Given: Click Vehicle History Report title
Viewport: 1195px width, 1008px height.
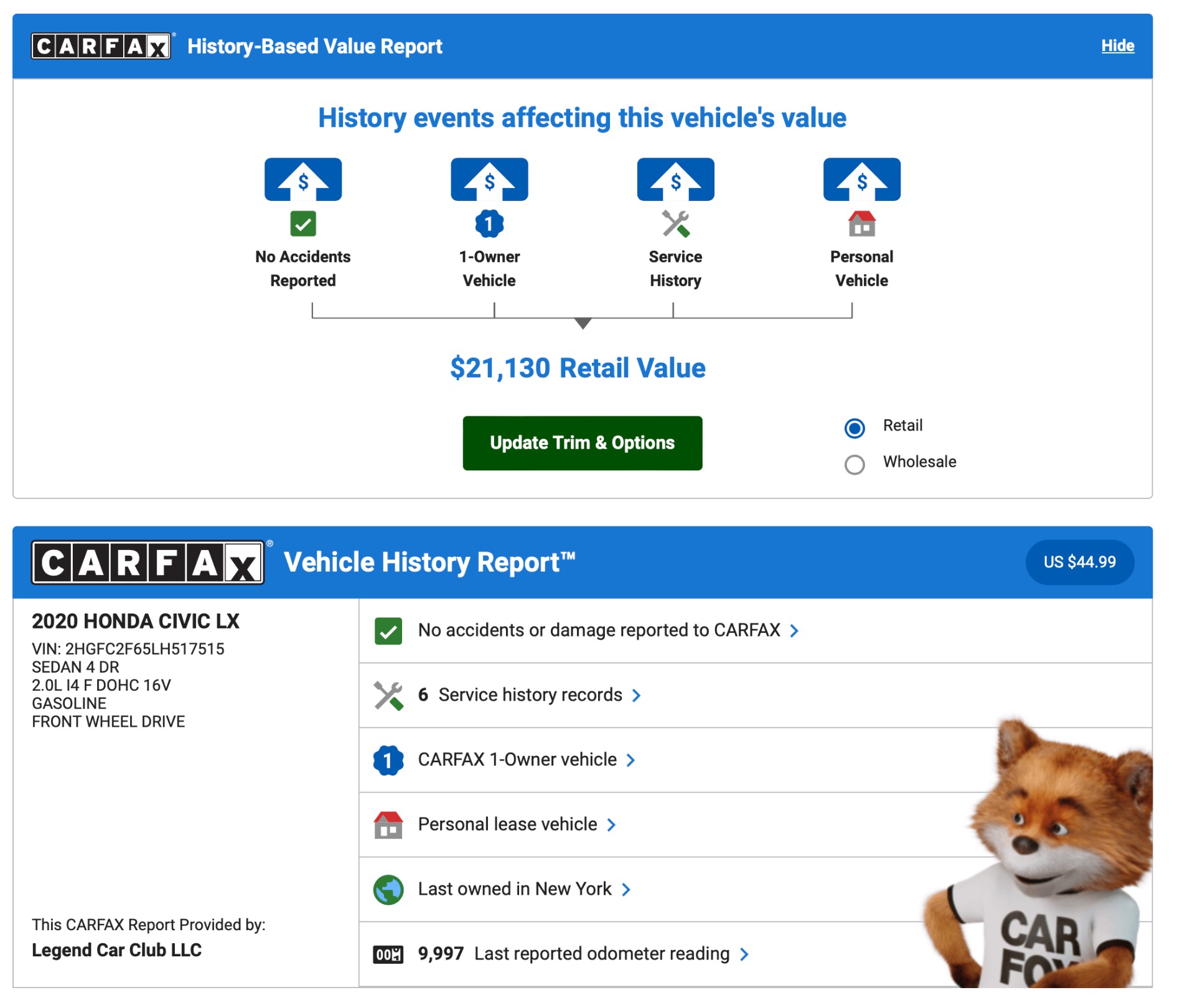Looking at the screenshot, I should pyautogui.click(x=429, y=562).
